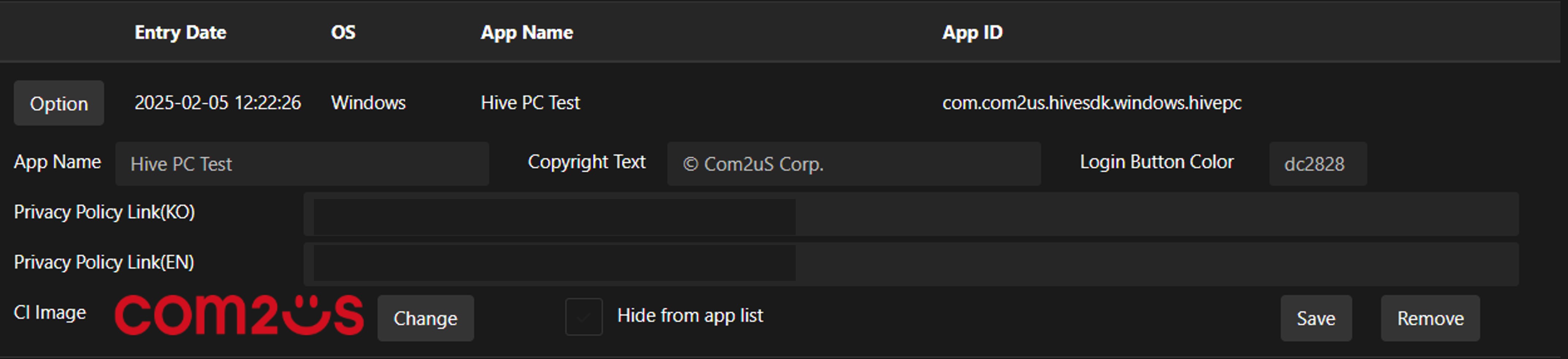Click the Hide from app list label
Screen dimensions: 1568x359
coord(690,316)
